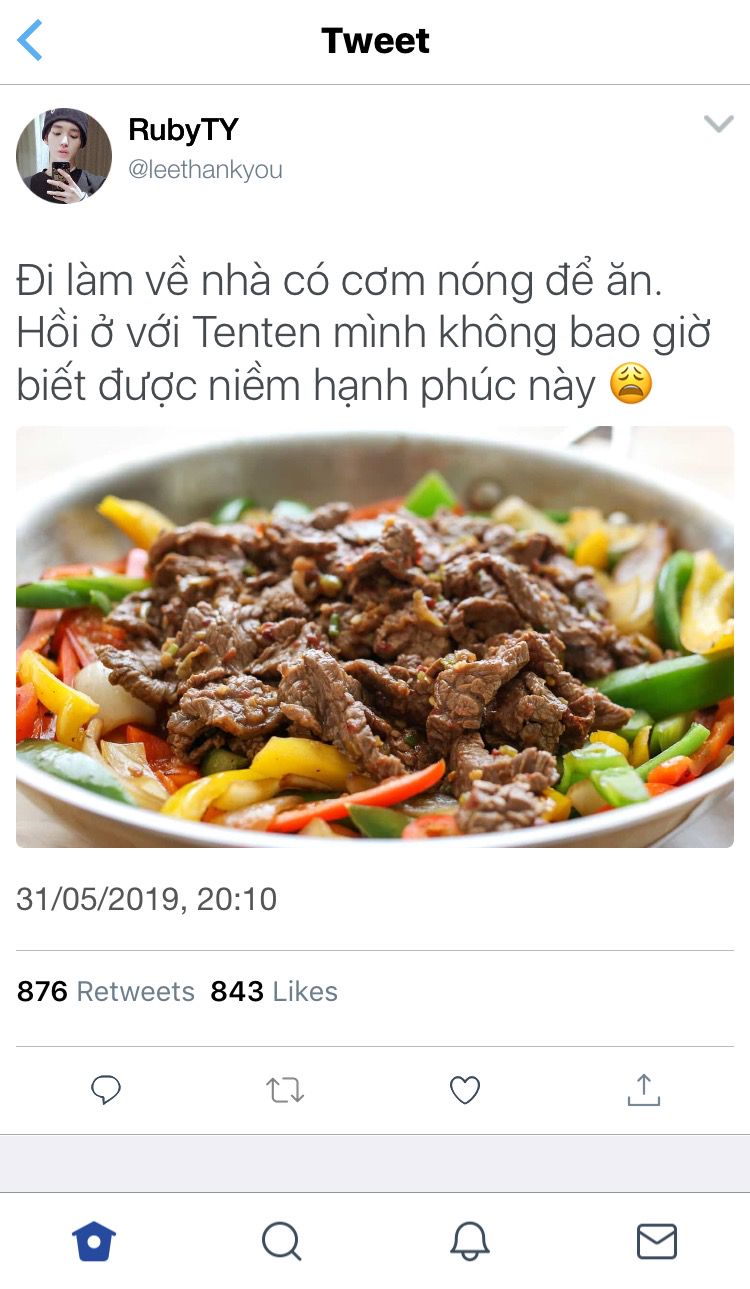Tap the 31/05/2019, 20:10 timestamp
Viewport: 750px width, 1289px height.
(x=147, y=899)
